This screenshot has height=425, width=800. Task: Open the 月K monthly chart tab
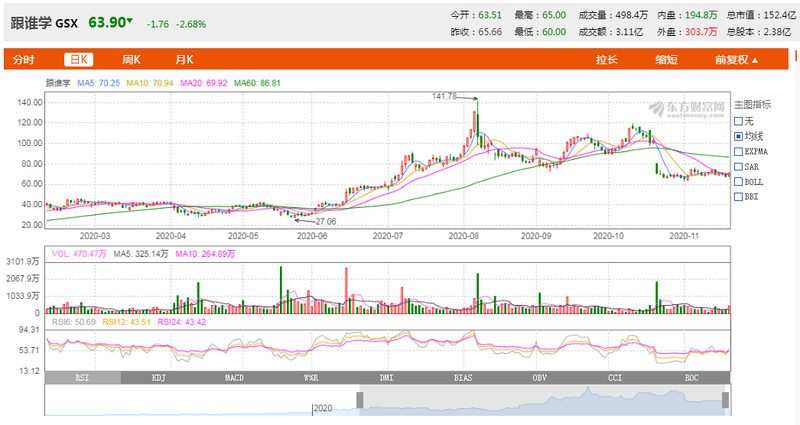tap(184, 60)
